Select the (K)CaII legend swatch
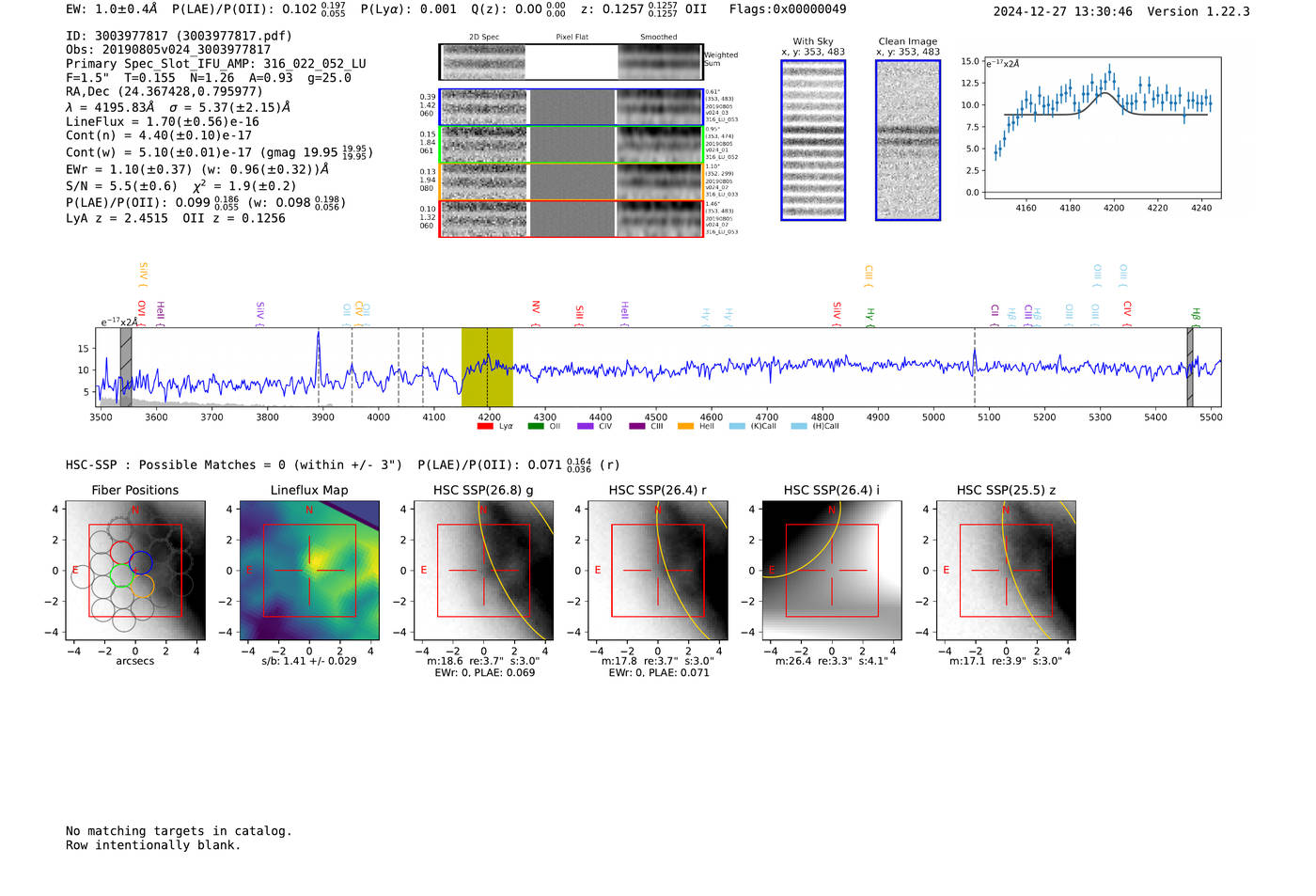The image size is (1316, 896). coord(737,426)
